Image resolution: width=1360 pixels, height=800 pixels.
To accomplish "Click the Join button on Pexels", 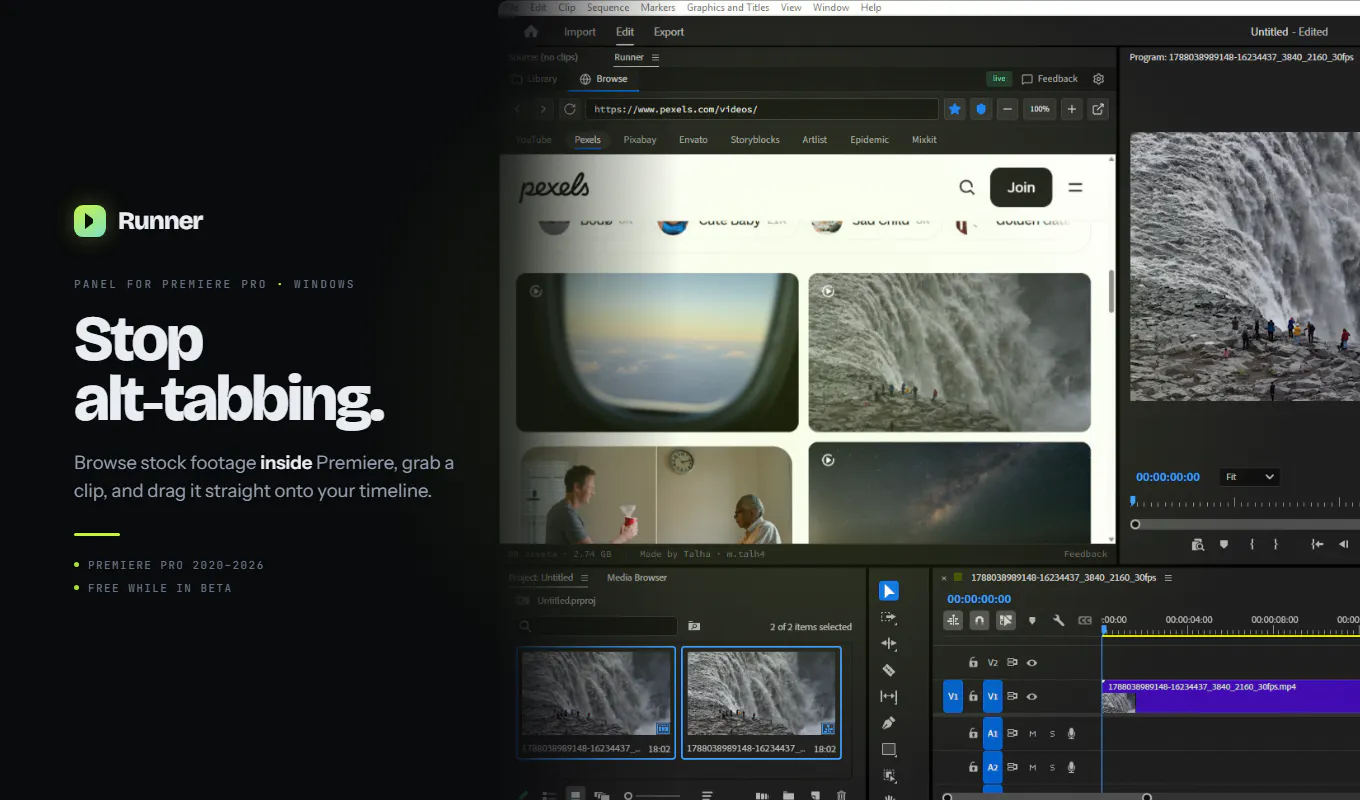I will tap(1021, 187).
